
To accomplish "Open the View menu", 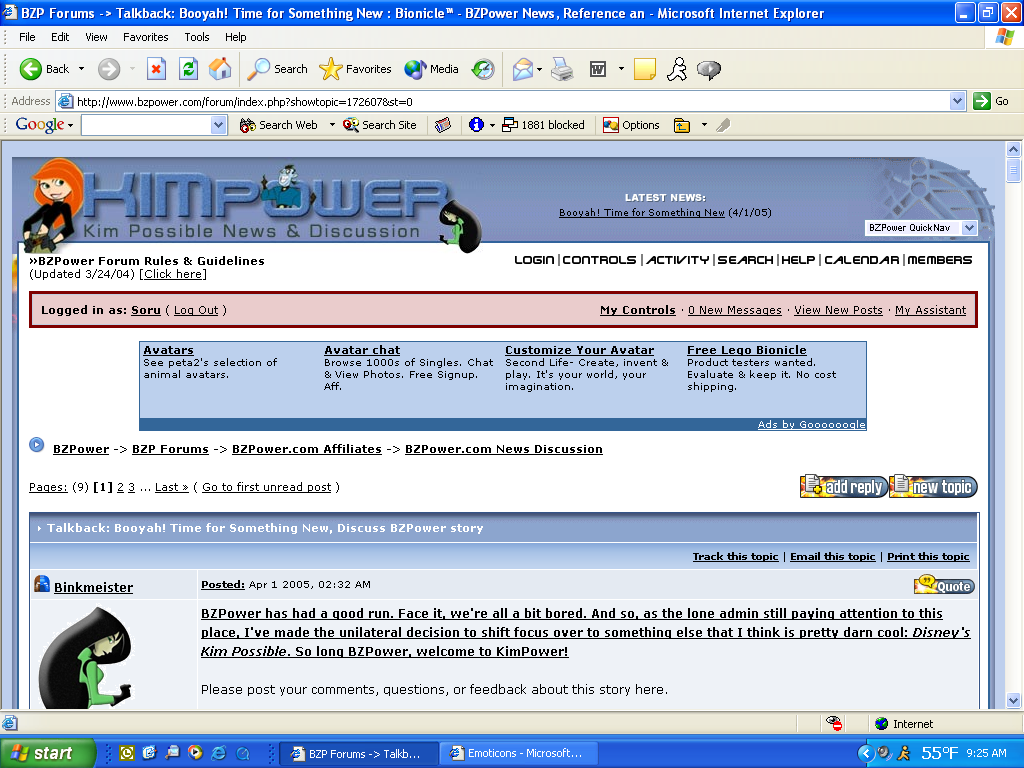I will coord(96,37).
